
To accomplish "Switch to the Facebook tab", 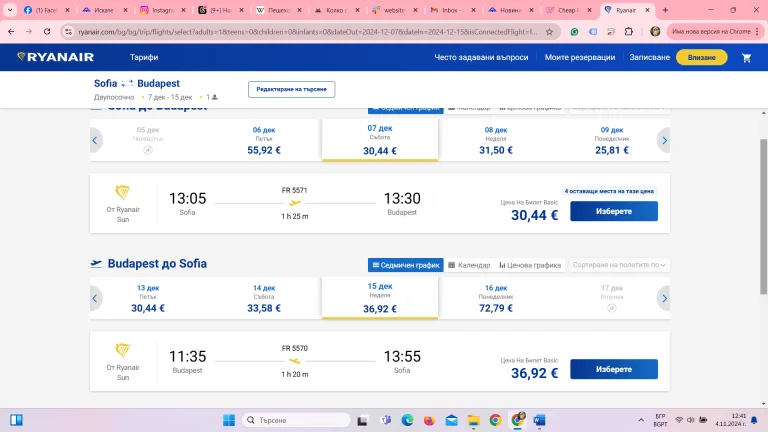I will pyautogui.click(x=47, y=10).
